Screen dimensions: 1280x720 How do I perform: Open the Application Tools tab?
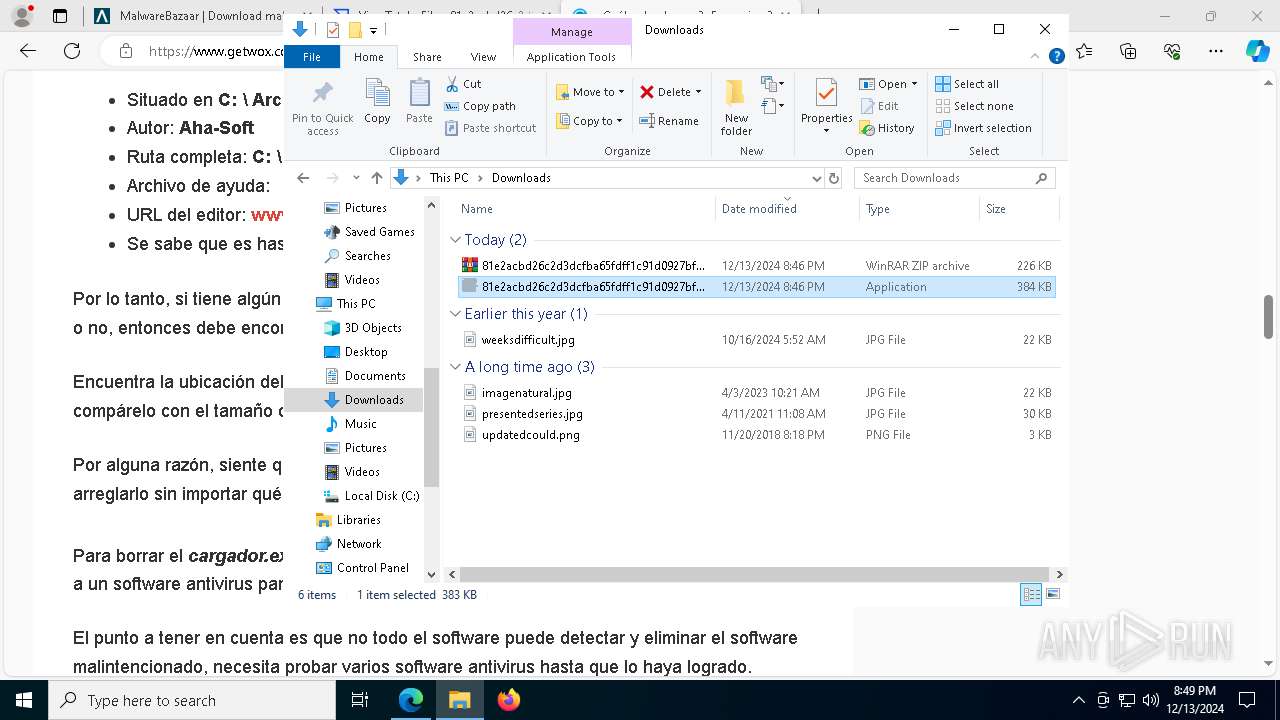(571, 57)
